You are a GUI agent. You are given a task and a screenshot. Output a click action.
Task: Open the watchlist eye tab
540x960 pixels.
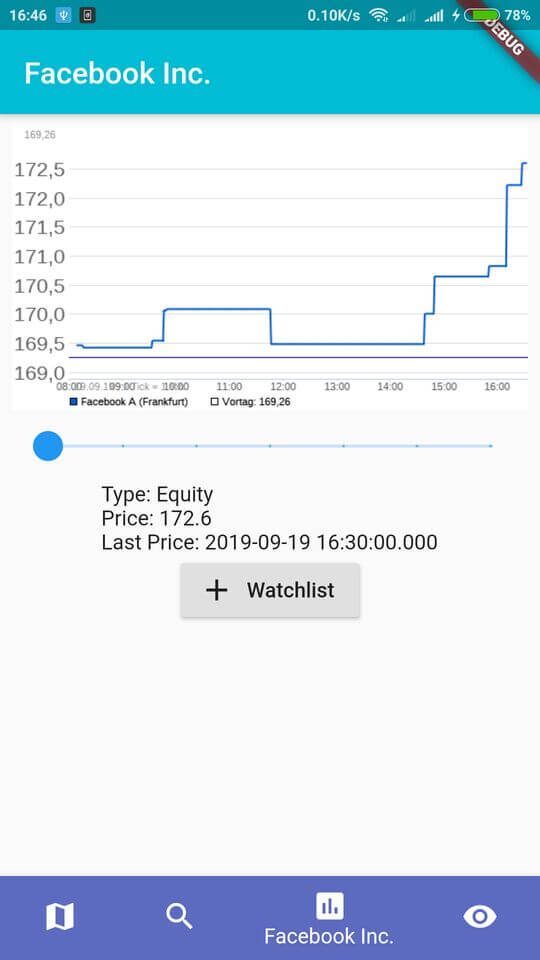click(x=479, y=917)
